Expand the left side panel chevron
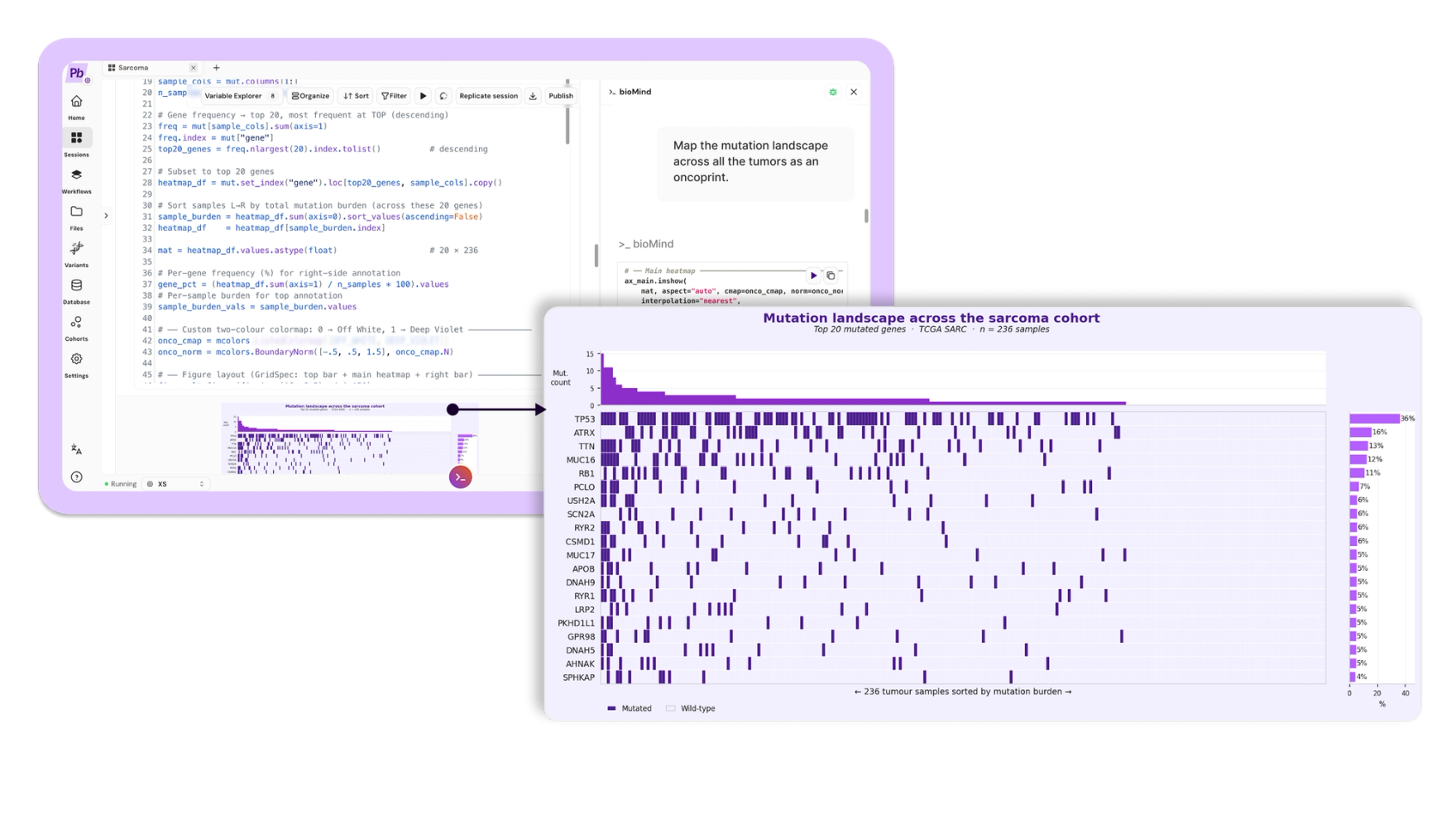Screen dimensions: 1456x819 (x=106, y=216)
